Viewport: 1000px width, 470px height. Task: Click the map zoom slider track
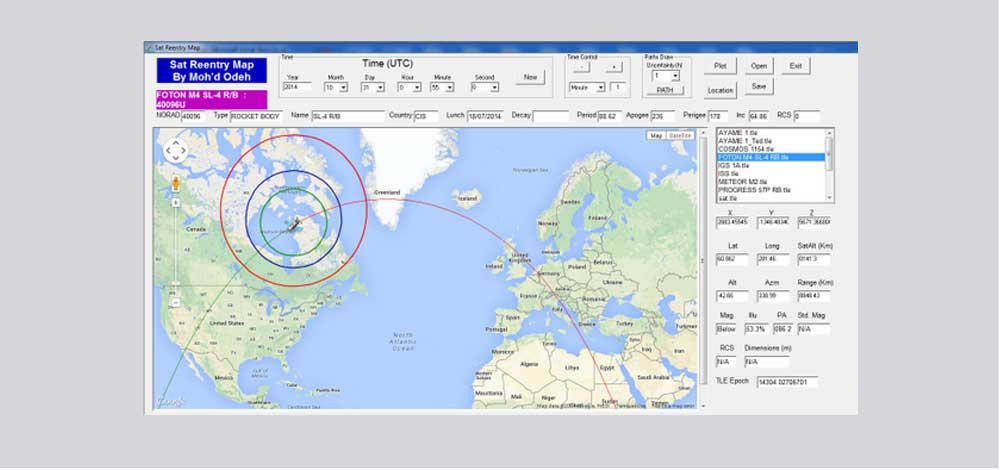point(175,250)
